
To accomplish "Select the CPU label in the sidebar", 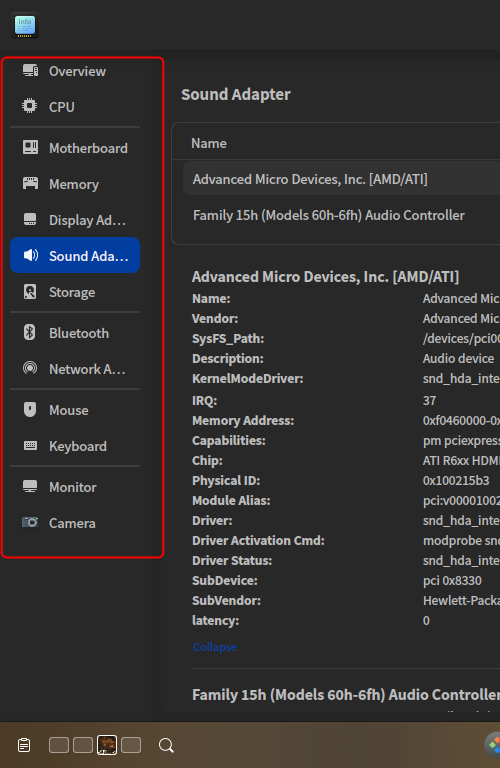I will click(x=62, y=107).
